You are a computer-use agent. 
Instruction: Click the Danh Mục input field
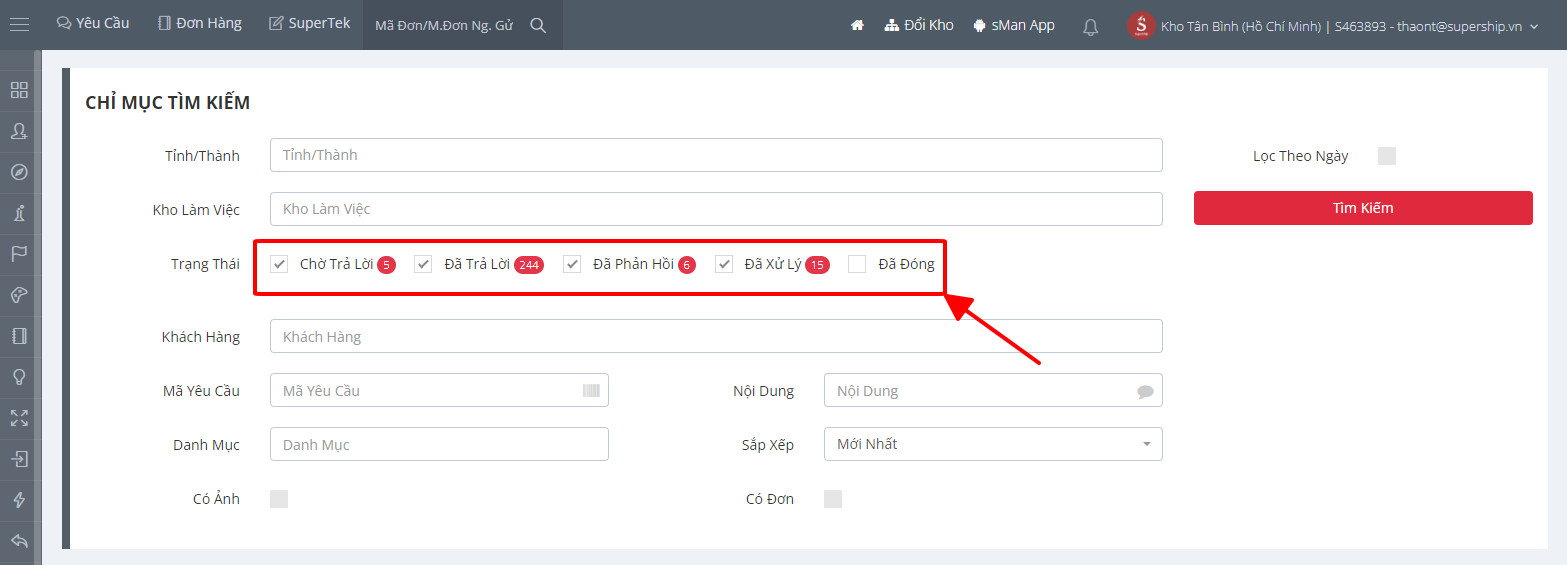pyautogui.click(x=439, y=444)
